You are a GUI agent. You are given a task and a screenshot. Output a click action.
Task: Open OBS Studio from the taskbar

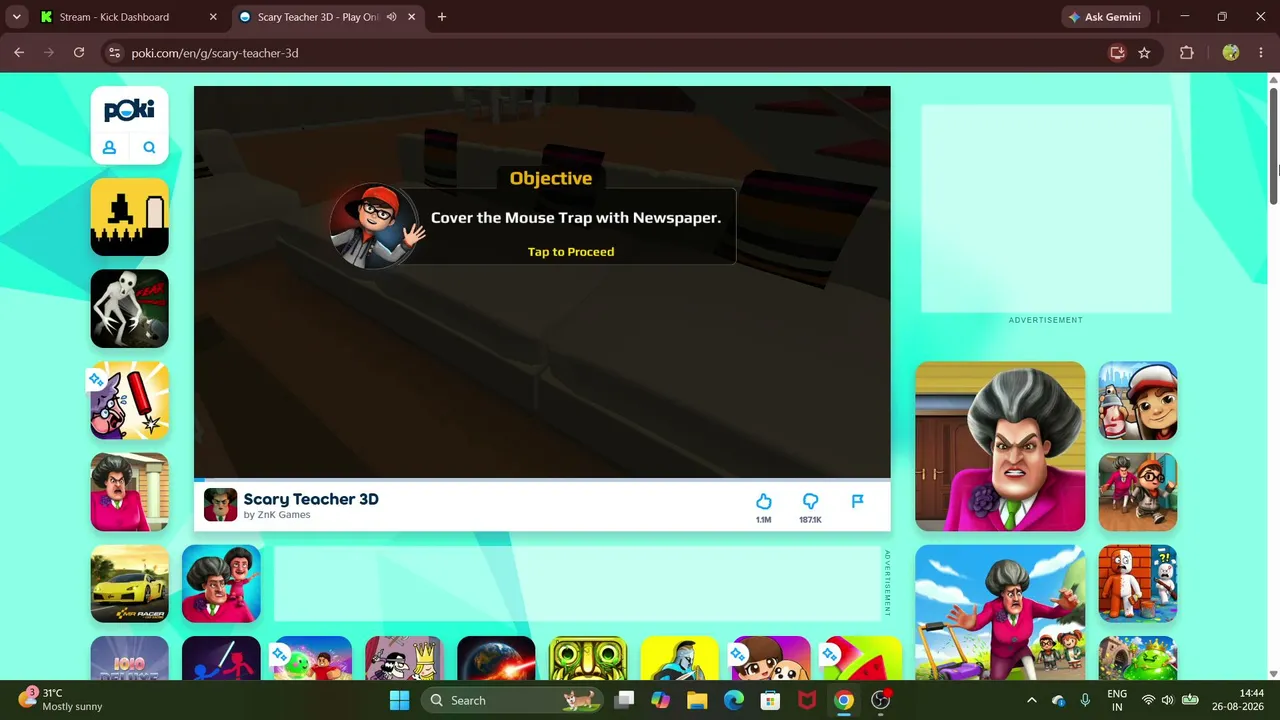coord(881,700)
